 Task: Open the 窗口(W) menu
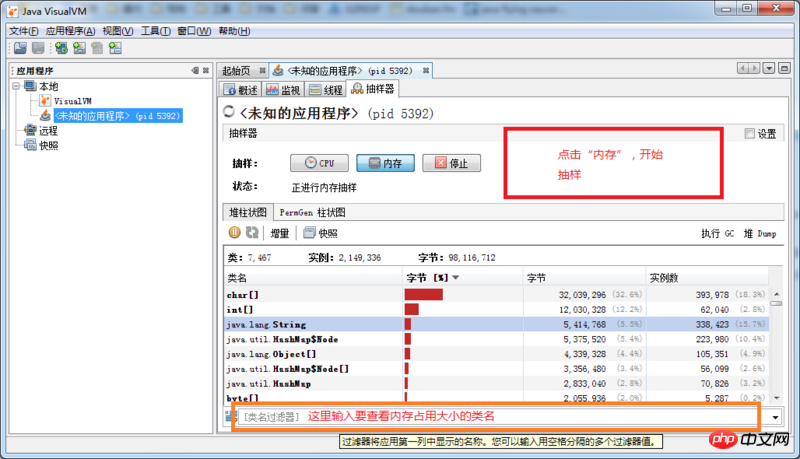coord(194,31)
